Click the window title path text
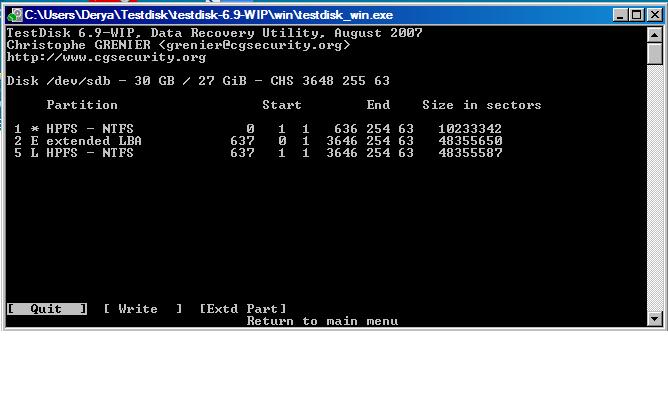Screen dimensions: 668x400 coord(209,15)
